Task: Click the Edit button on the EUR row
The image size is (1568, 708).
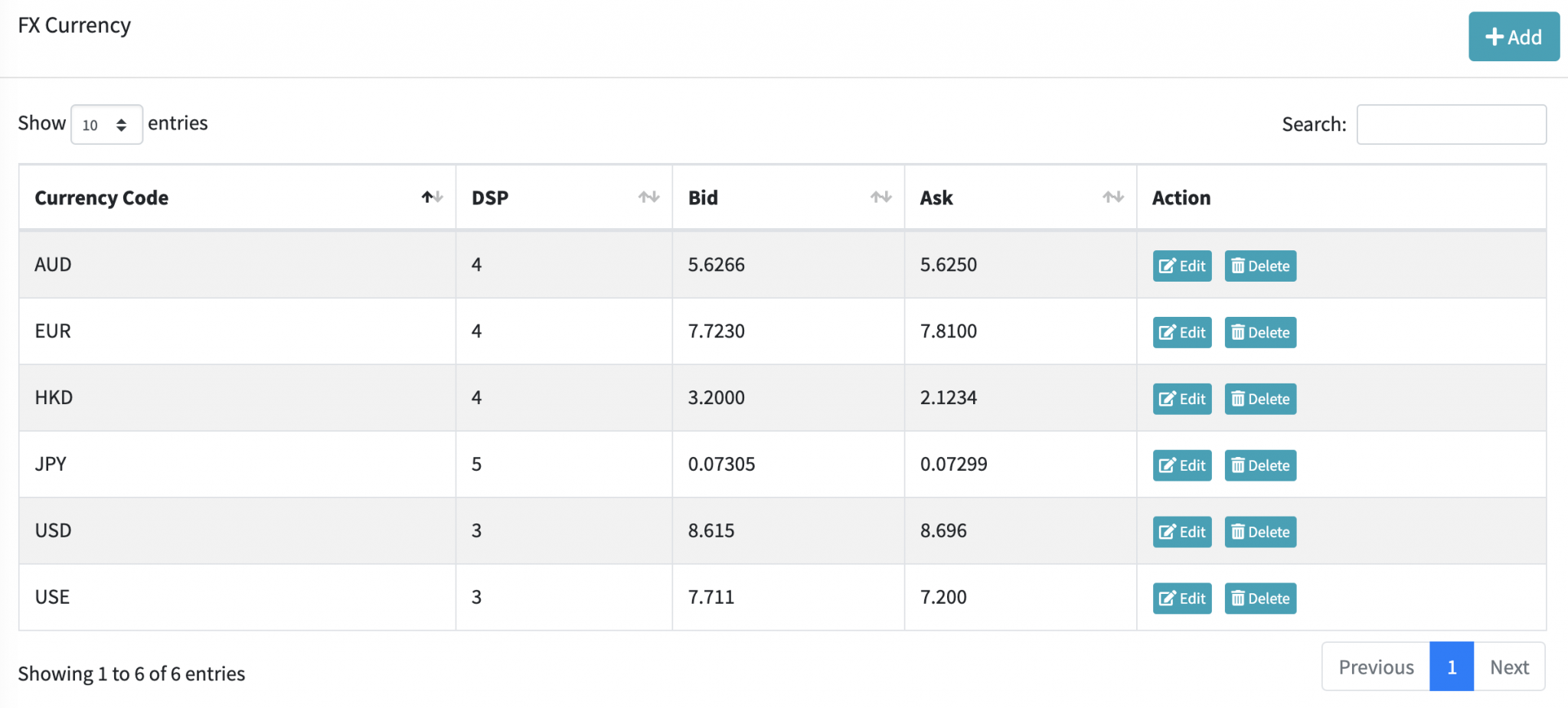Action: 1181,332
